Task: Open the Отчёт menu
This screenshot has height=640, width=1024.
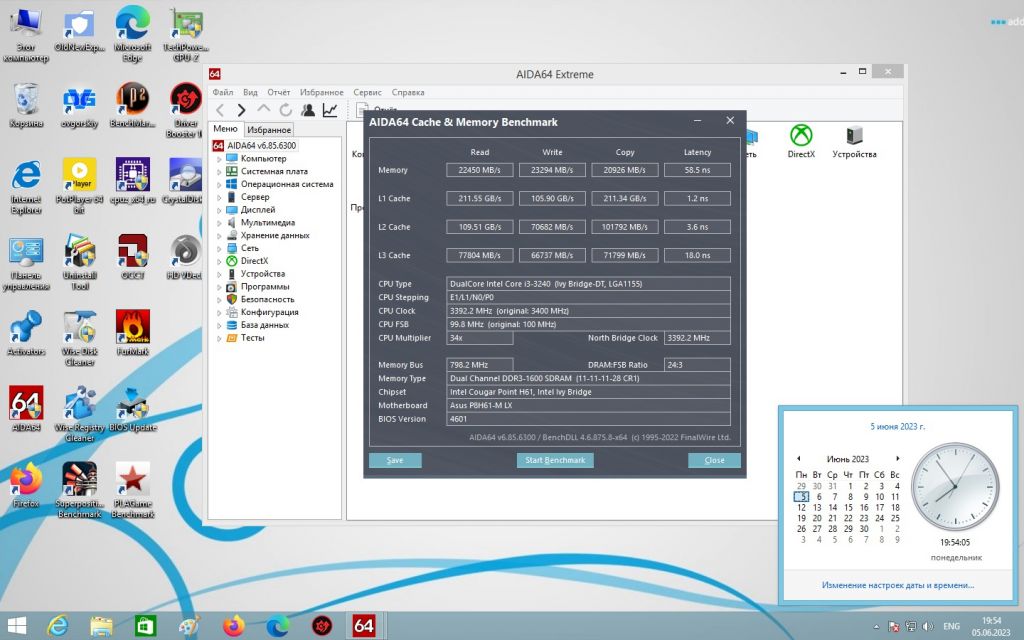Action: pyautogui.click(x=279, y=92)
